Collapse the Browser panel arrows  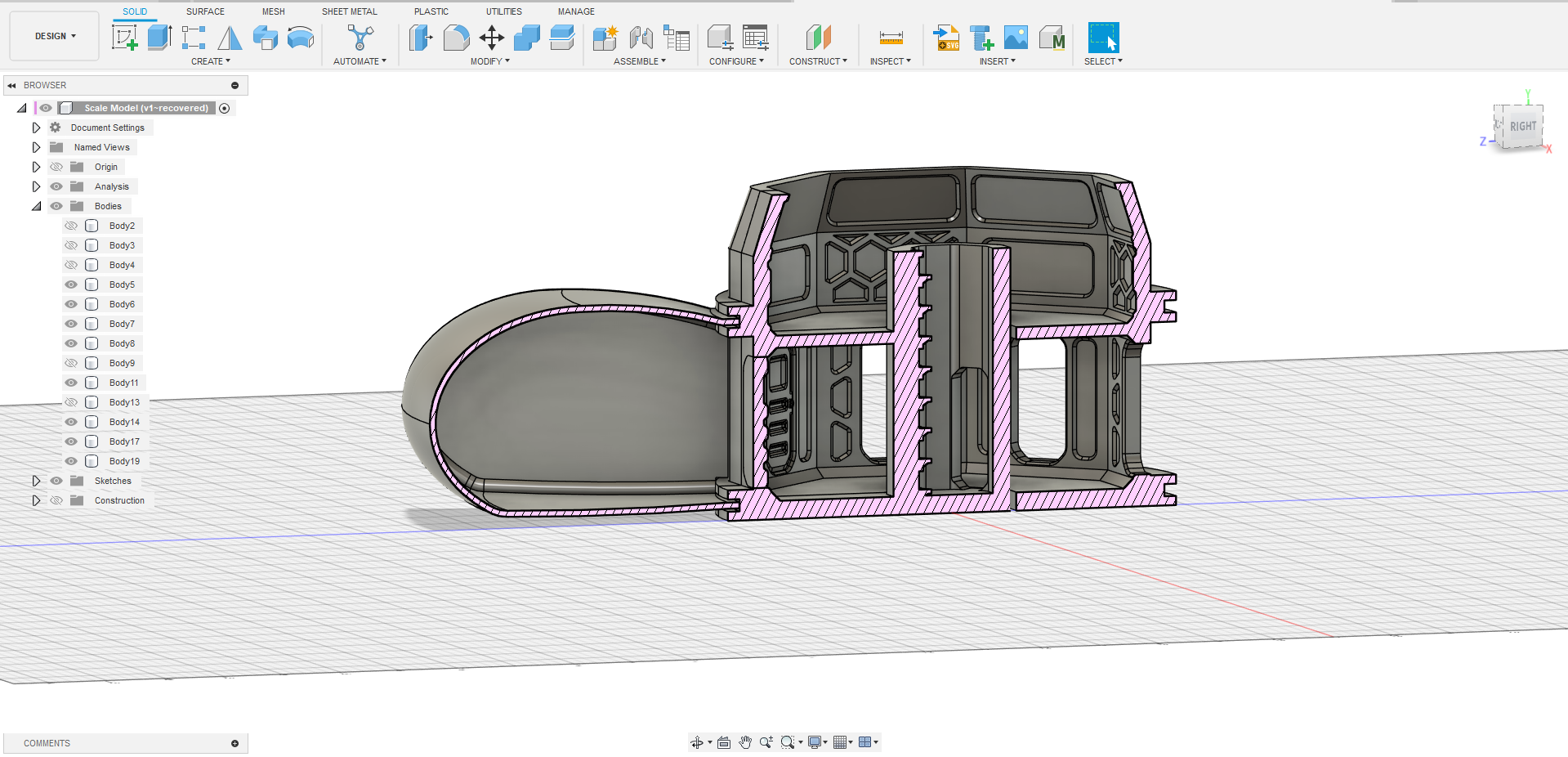[11, 85]
